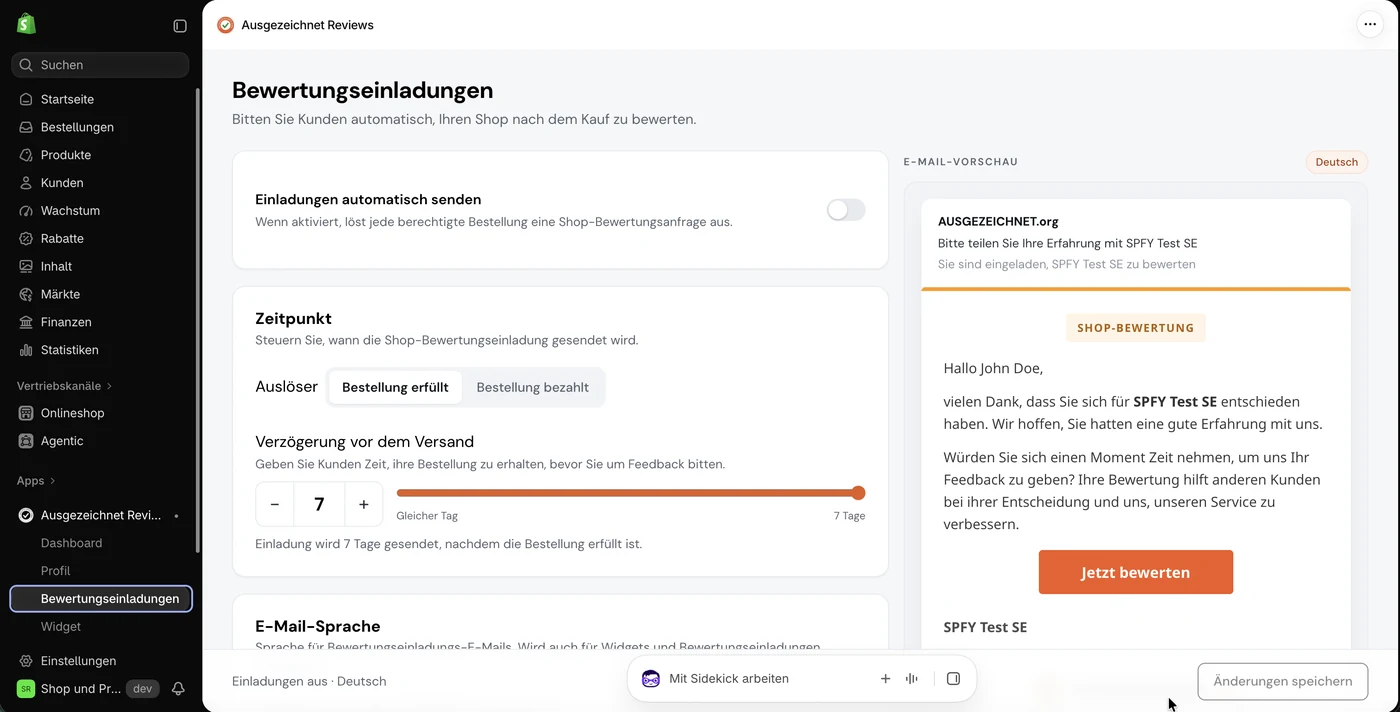Expand the Vertriebskanäle section
The image size is (1400, 712).
pos(65,386)
